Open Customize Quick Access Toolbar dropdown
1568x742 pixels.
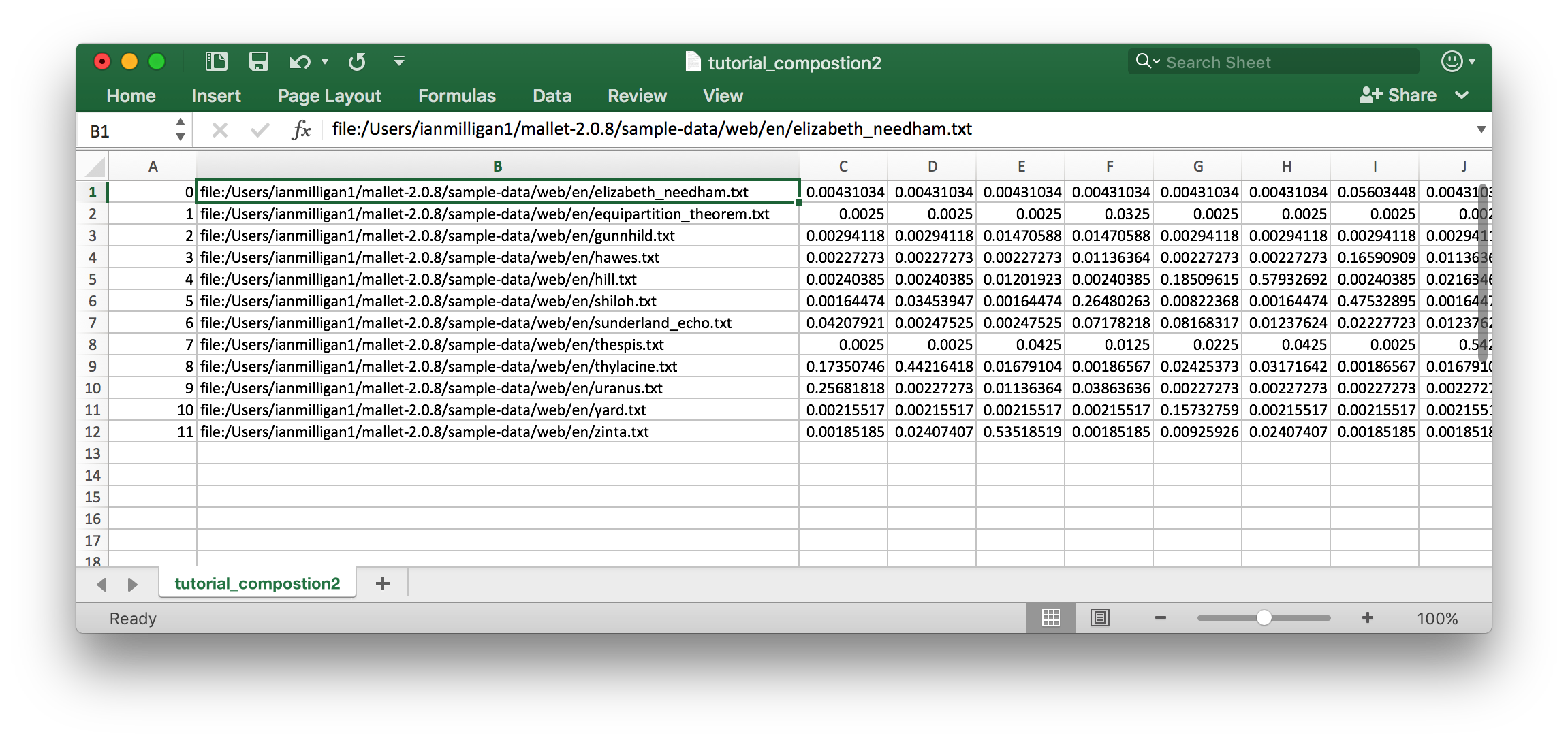pyautogui.click(x=399, y=62)
